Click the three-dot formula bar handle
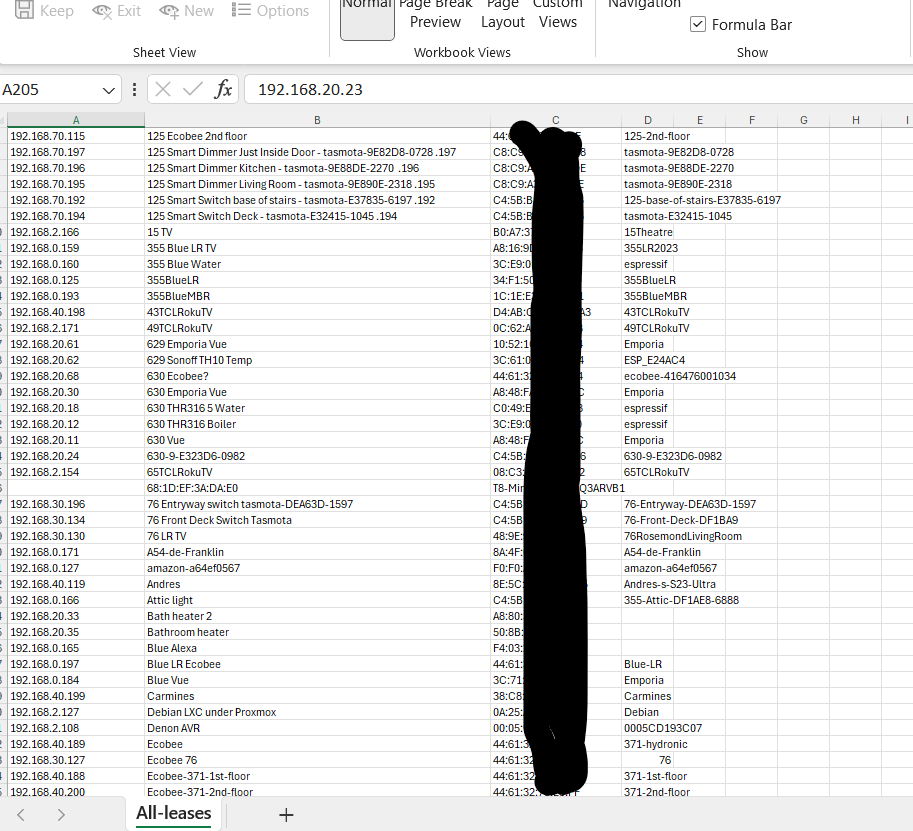 [135, 90]
